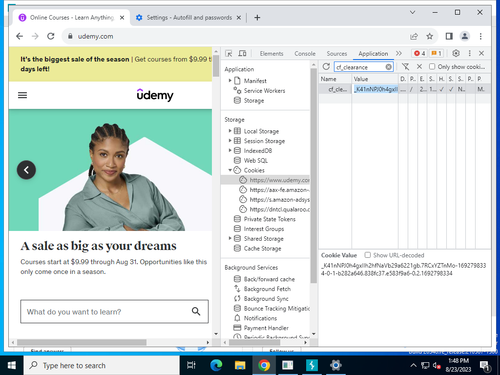Bookmark this page with the star
500x375 pixels.
pos(430,36)
